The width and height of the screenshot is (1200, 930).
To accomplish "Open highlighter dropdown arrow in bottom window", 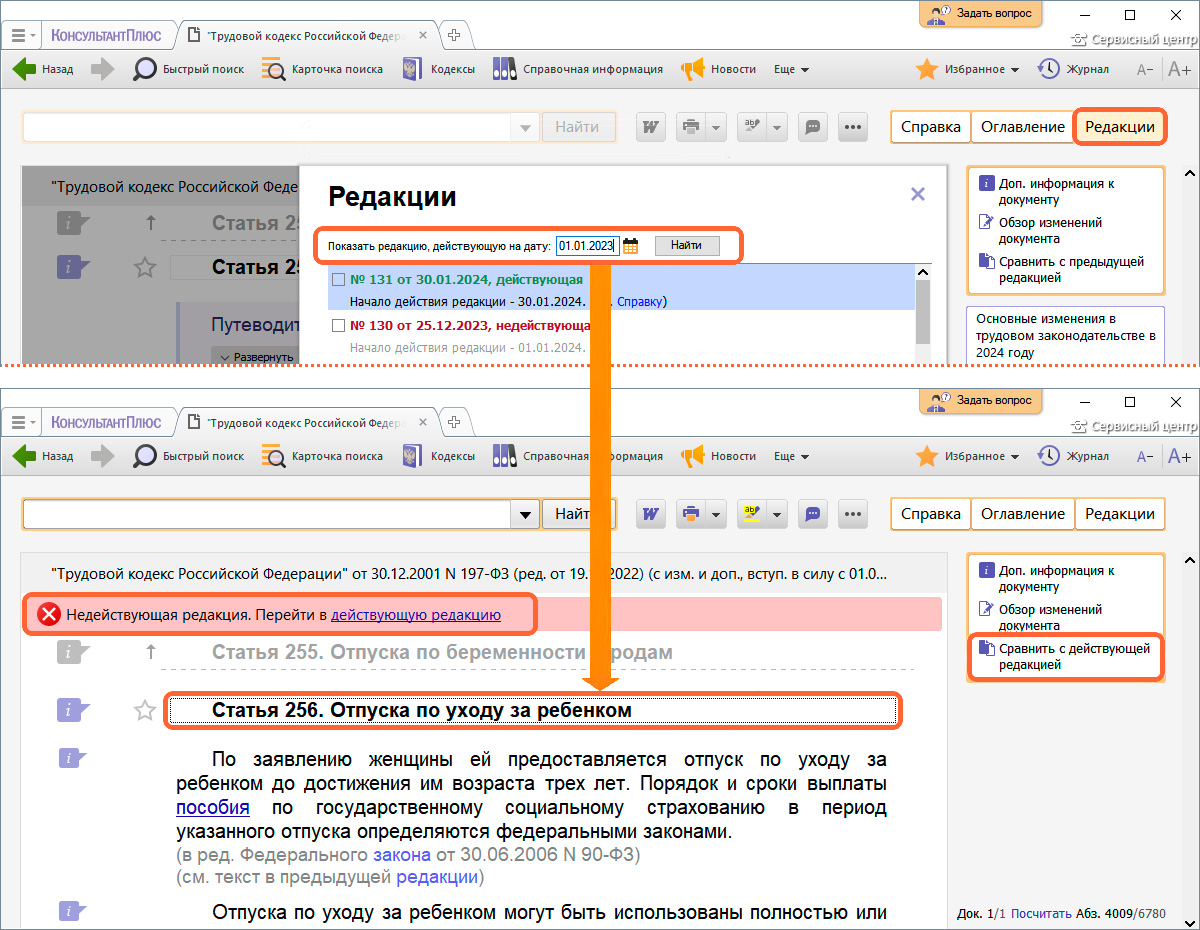I will point(777,514).
